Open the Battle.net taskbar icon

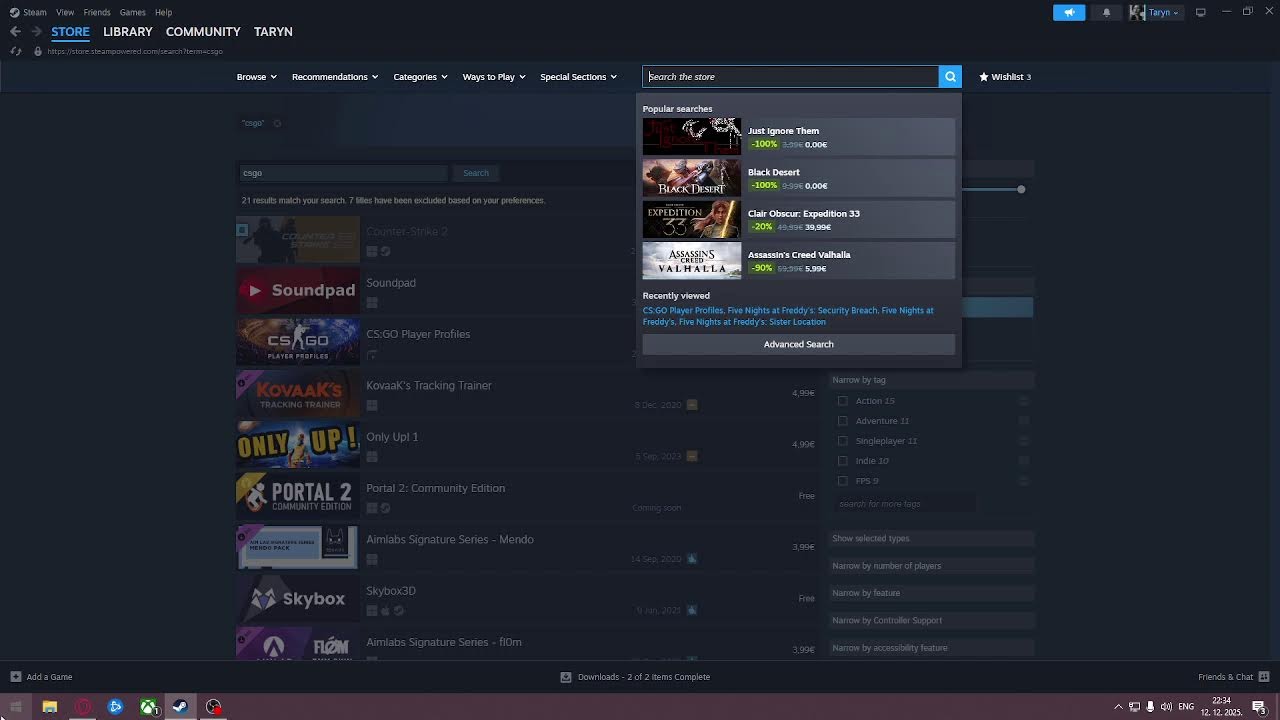115,707
